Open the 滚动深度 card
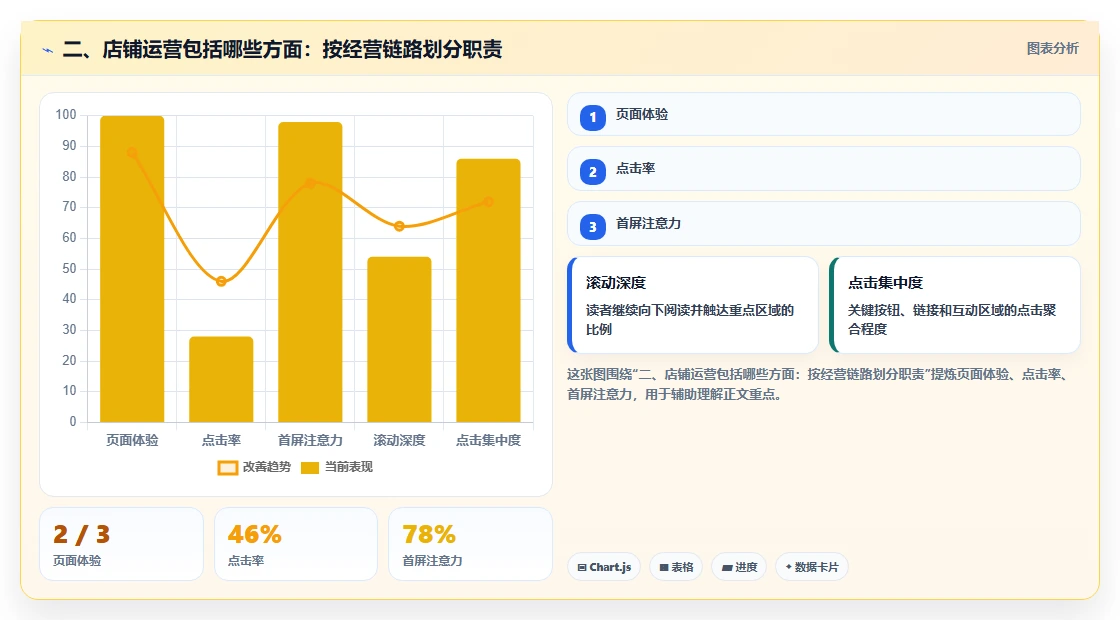The height and width of the screenshot is (620, 1120). point(693,305)
